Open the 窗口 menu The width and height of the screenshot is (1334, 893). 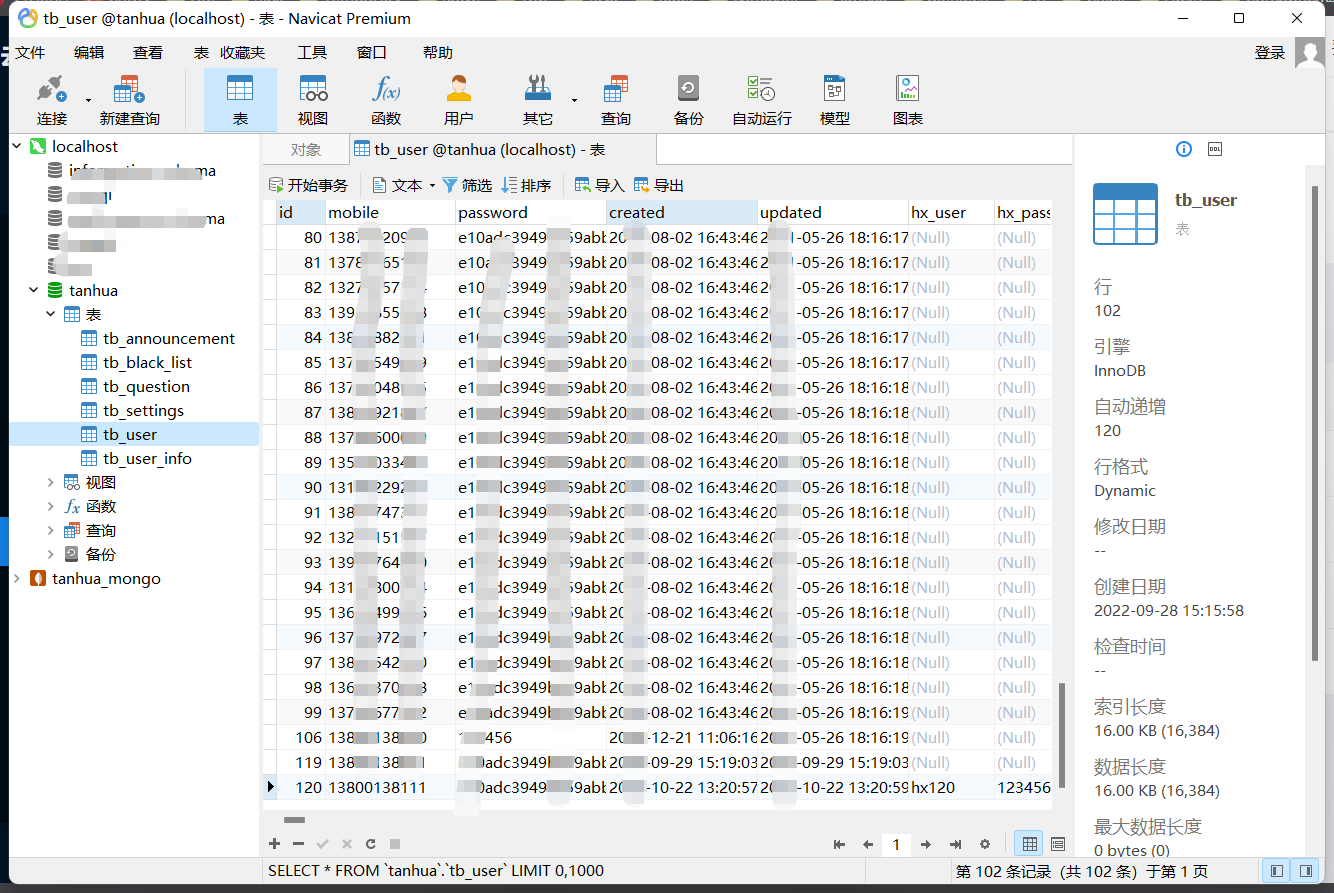point(372,52)
